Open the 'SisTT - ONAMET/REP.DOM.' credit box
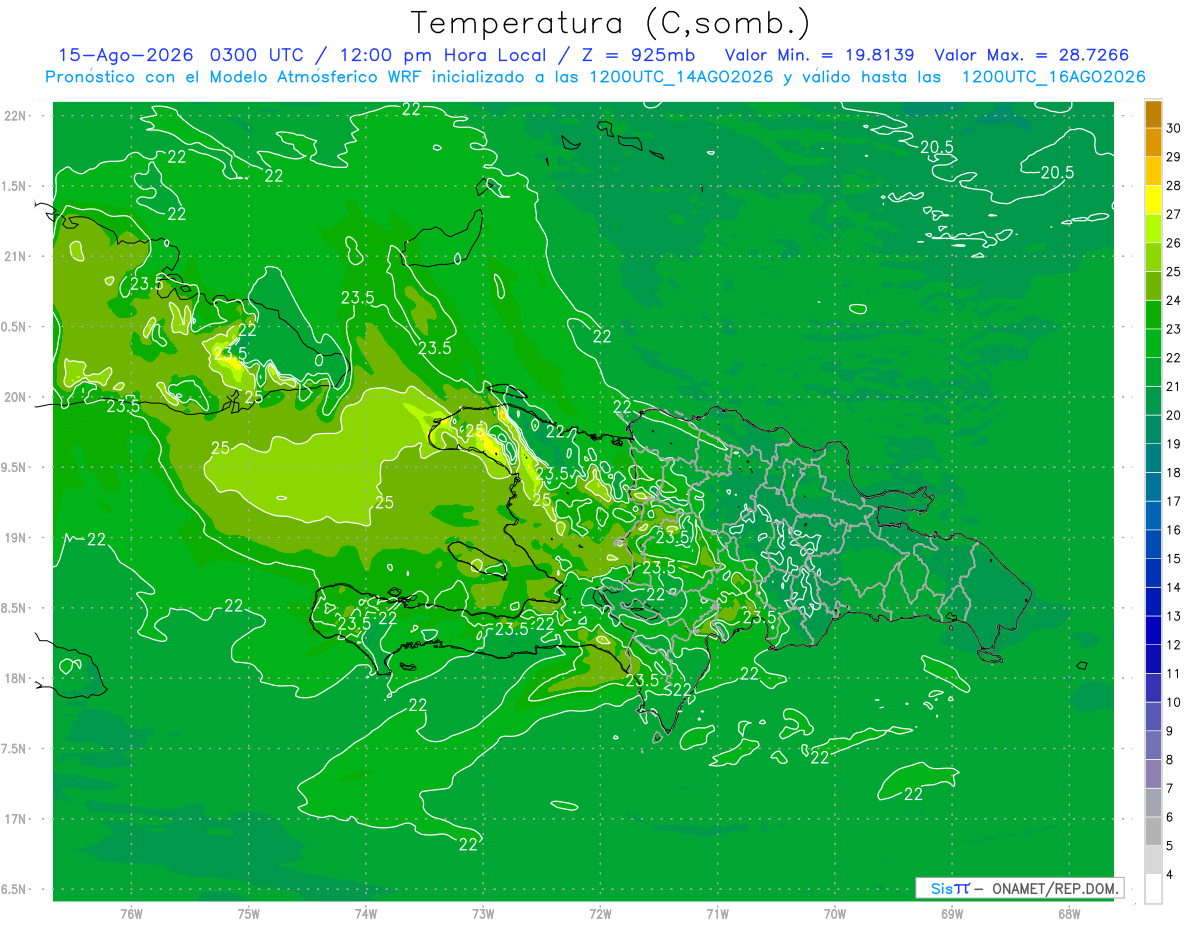Image resolution: width=1200 pixels, height=927 pixels. pos(1020,888)
